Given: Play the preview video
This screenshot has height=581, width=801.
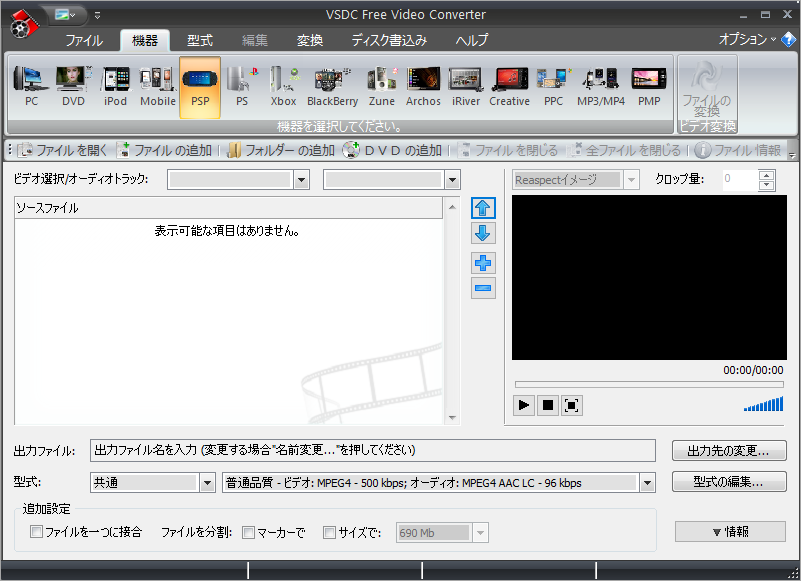Looking at the screenshot, I should point(524,406).
